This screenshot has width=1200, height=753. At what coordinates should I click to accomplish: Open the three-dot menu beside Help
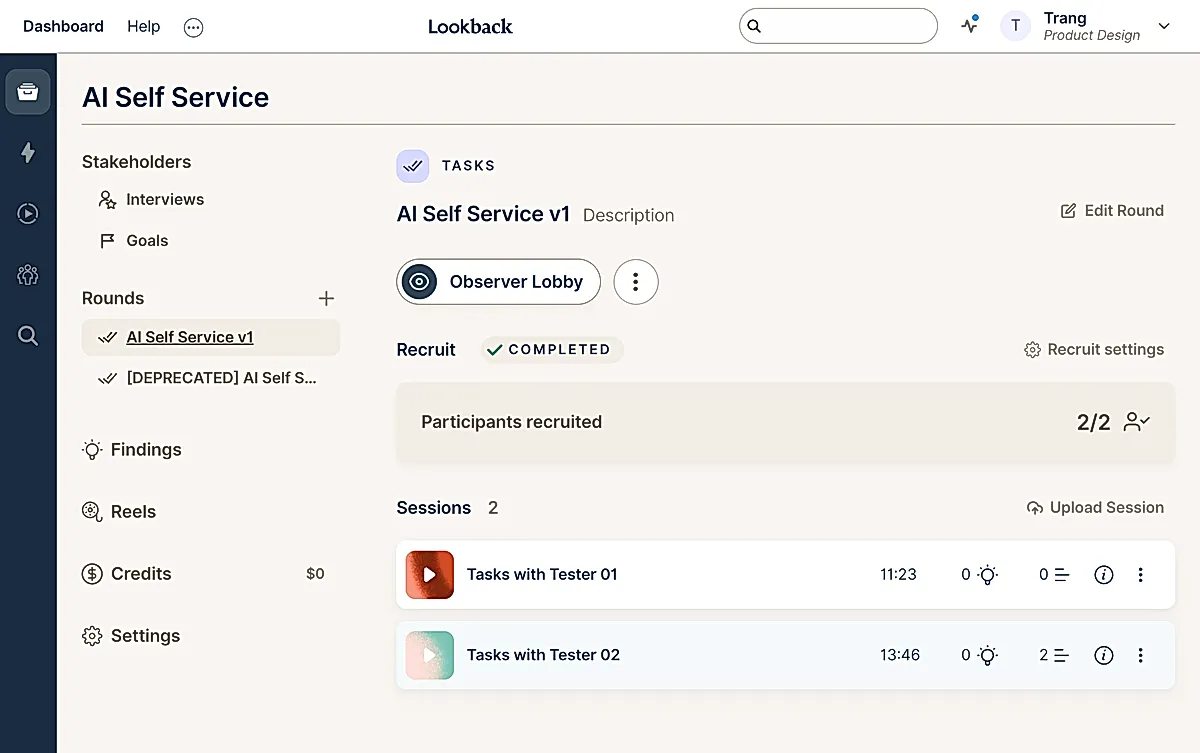(x=194, y=27)
